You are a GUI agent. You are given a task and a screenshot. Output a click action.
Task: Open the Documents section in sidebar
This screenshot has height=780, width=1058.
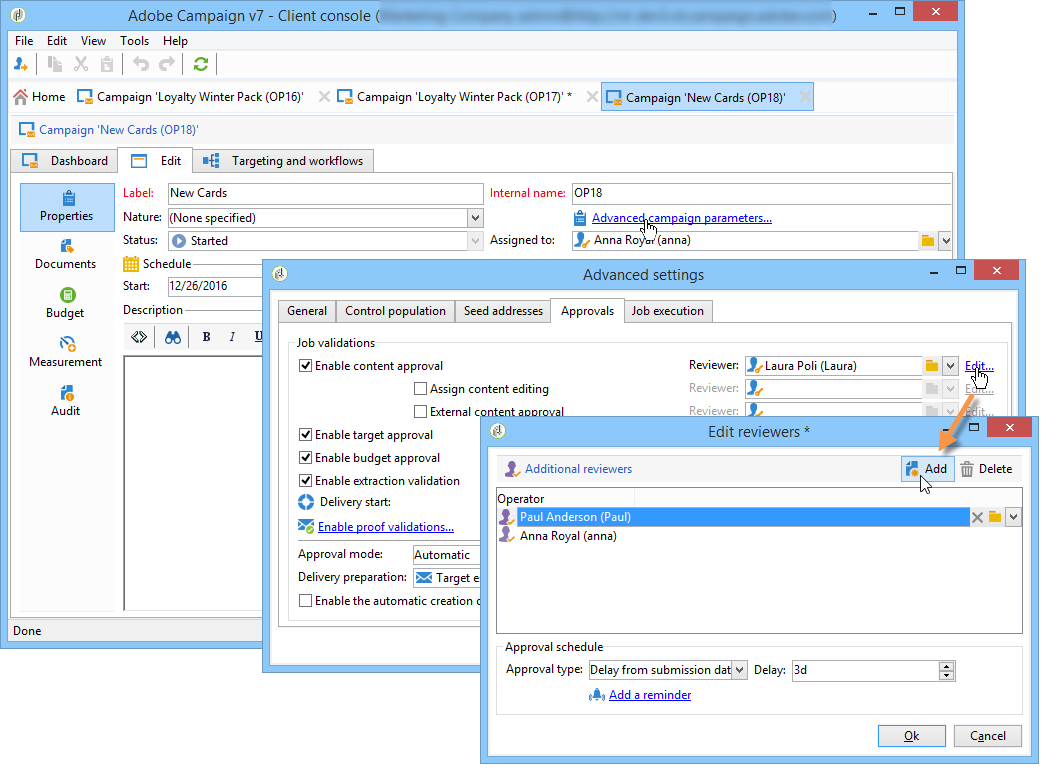[x=66, y=255]
